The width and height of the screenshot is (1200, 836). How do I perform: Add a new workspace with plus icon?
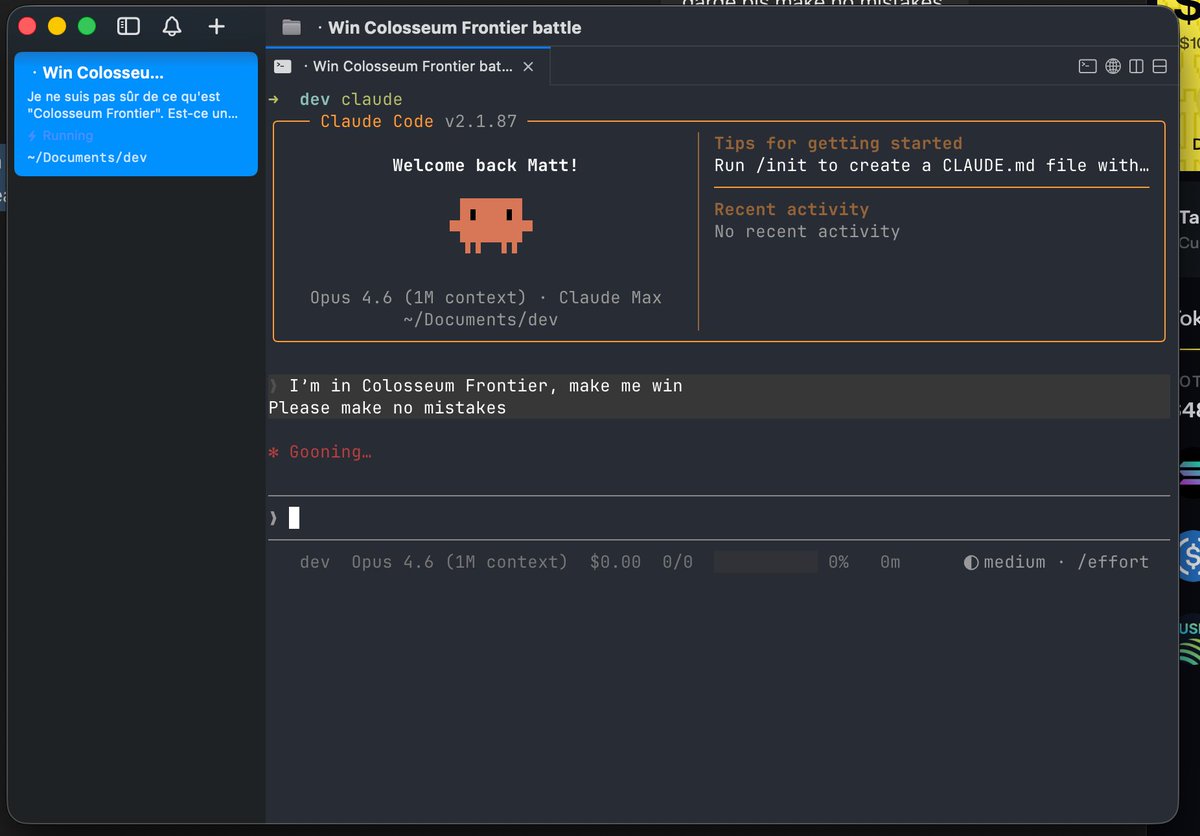[x=216, y=27]
